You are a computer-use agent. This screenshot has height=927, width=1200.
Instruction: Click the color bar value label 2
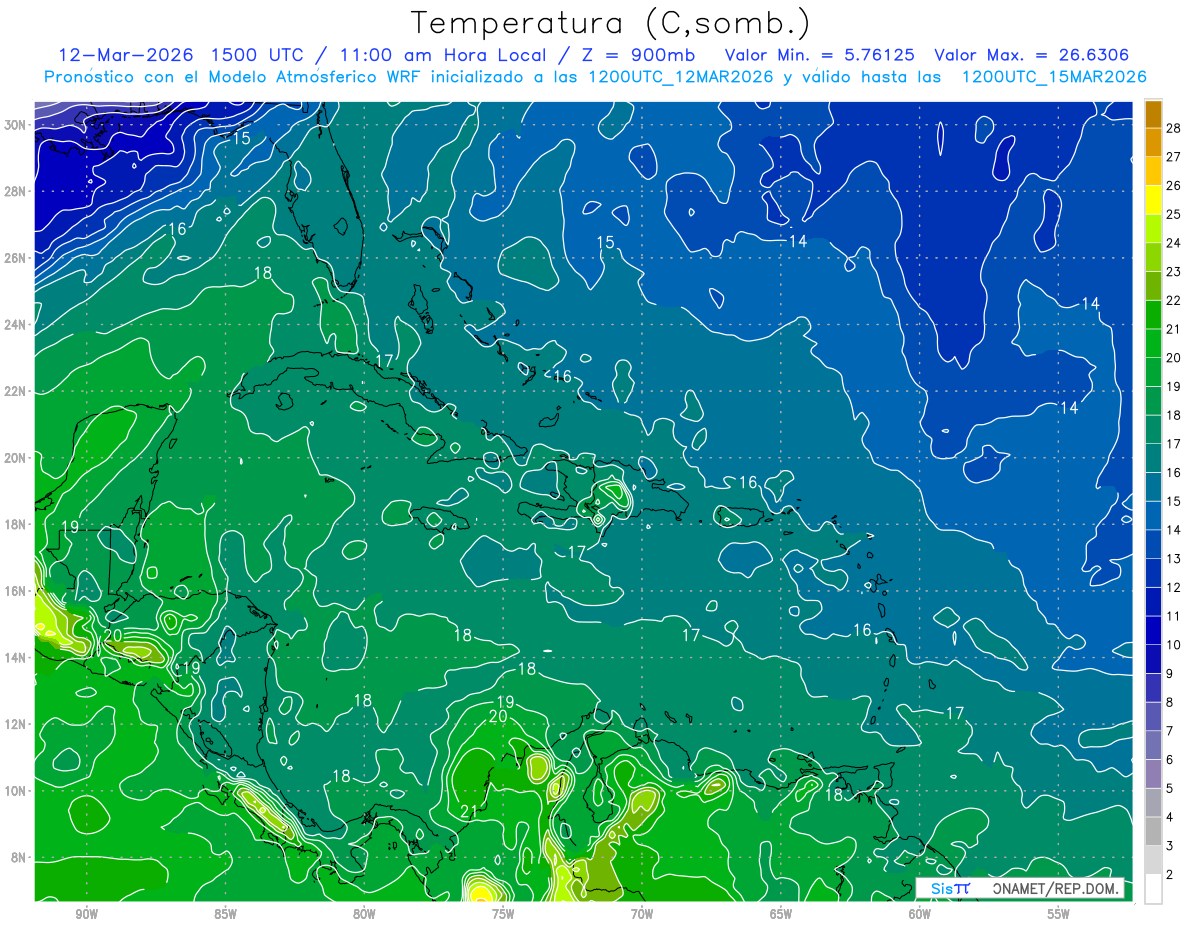(1170, 874)
